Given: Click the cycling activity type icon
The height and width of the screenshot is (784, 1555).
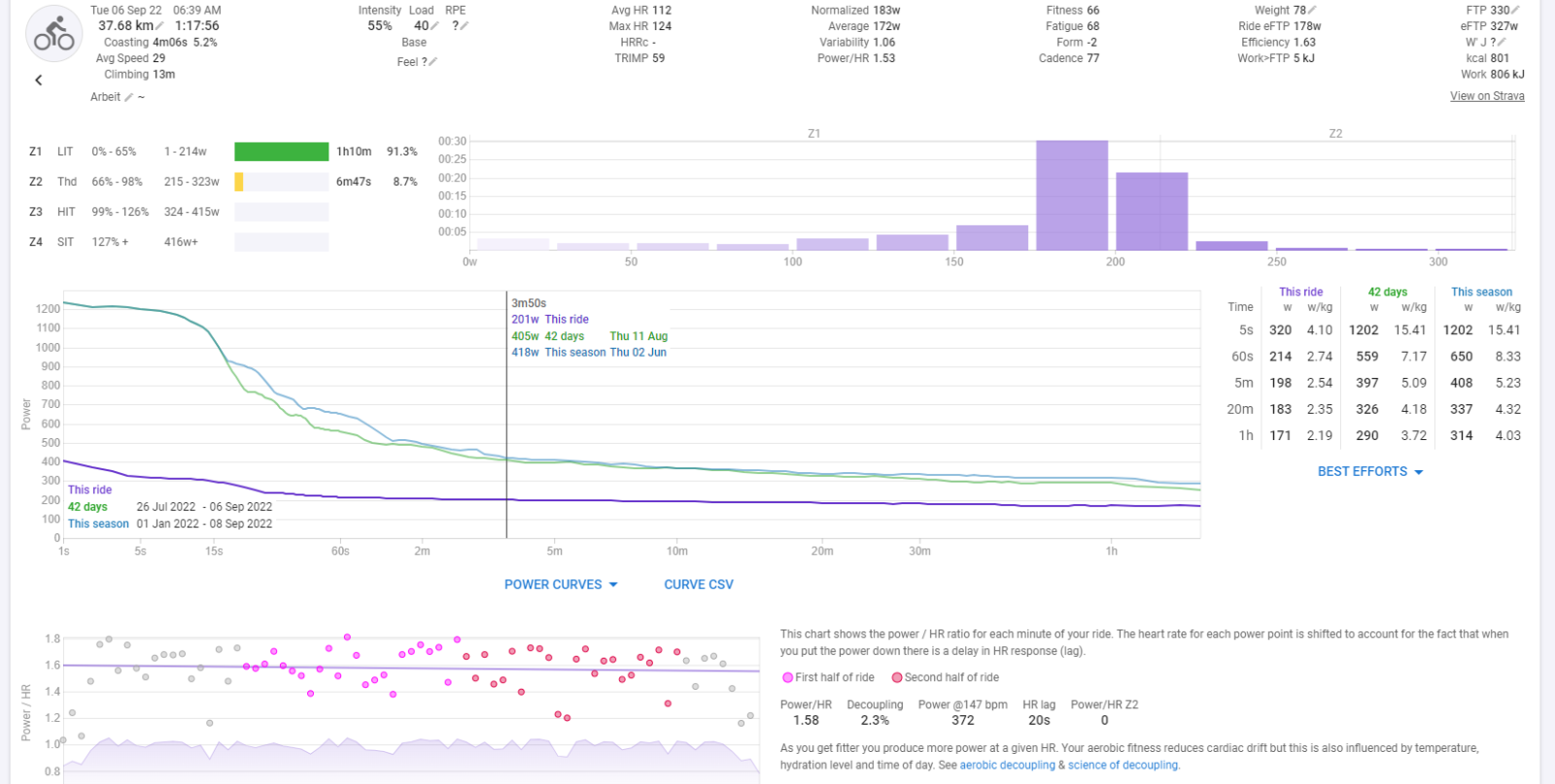Looking at the screenshot, I should (53, 34).
